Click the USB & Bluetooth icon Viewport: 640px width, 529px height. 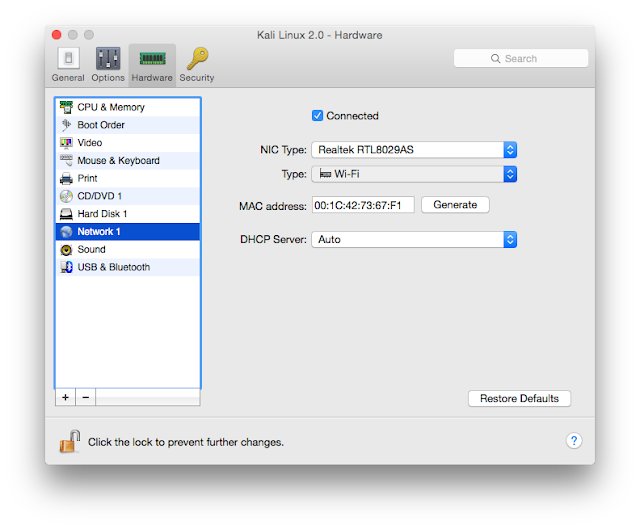click(66, 267)
